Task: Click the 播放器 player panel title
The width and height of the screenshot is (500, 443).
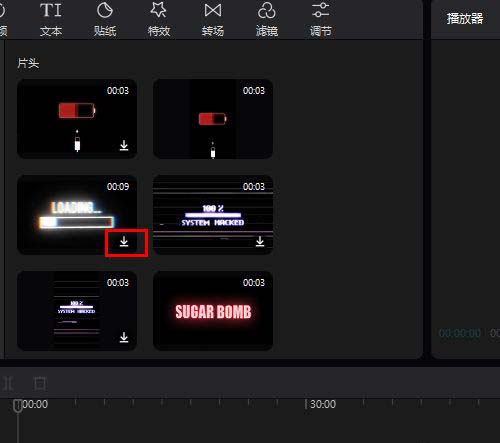Action: point(465,18)
